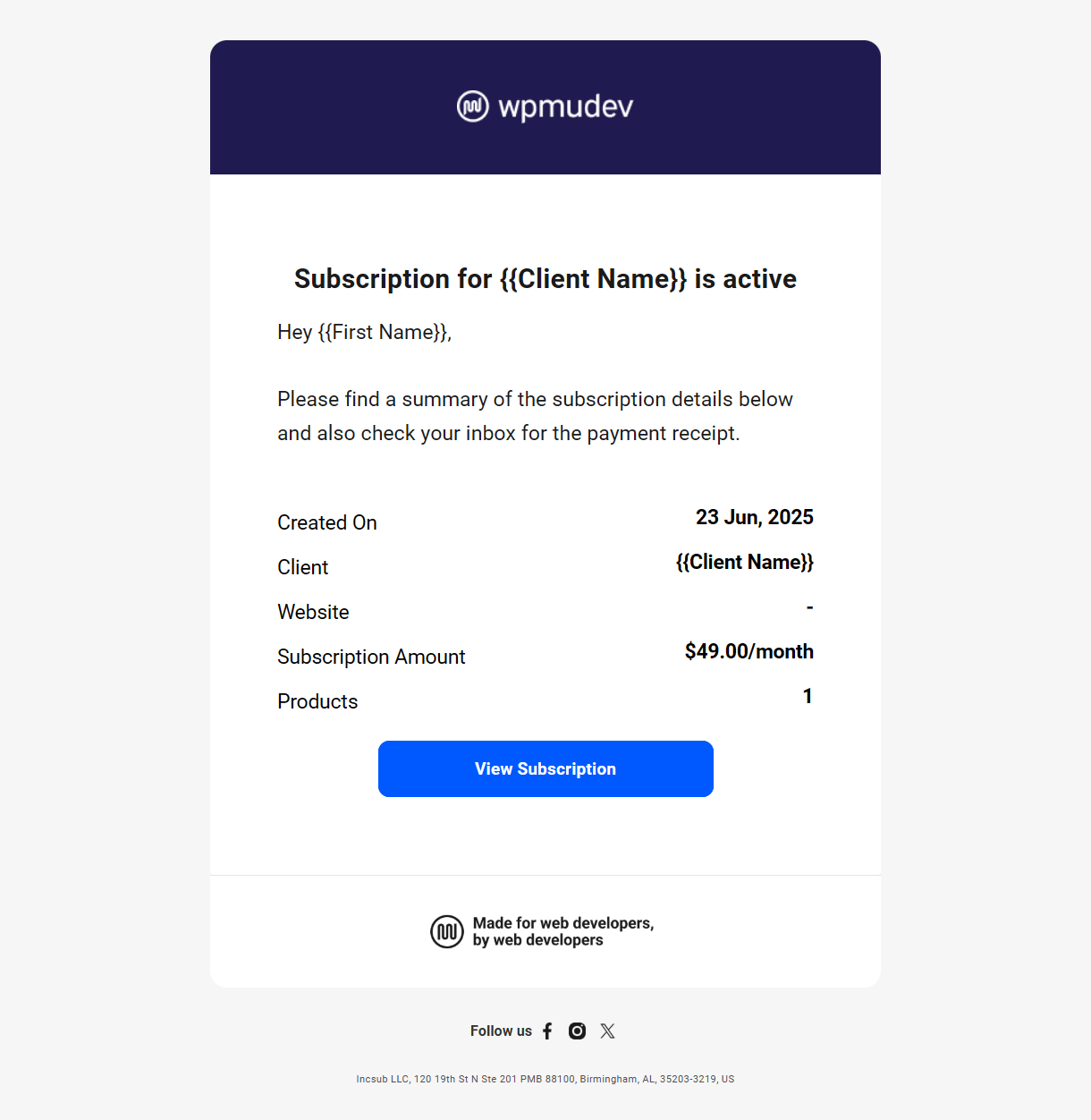Click the Incsub LLC address line

545,1080
